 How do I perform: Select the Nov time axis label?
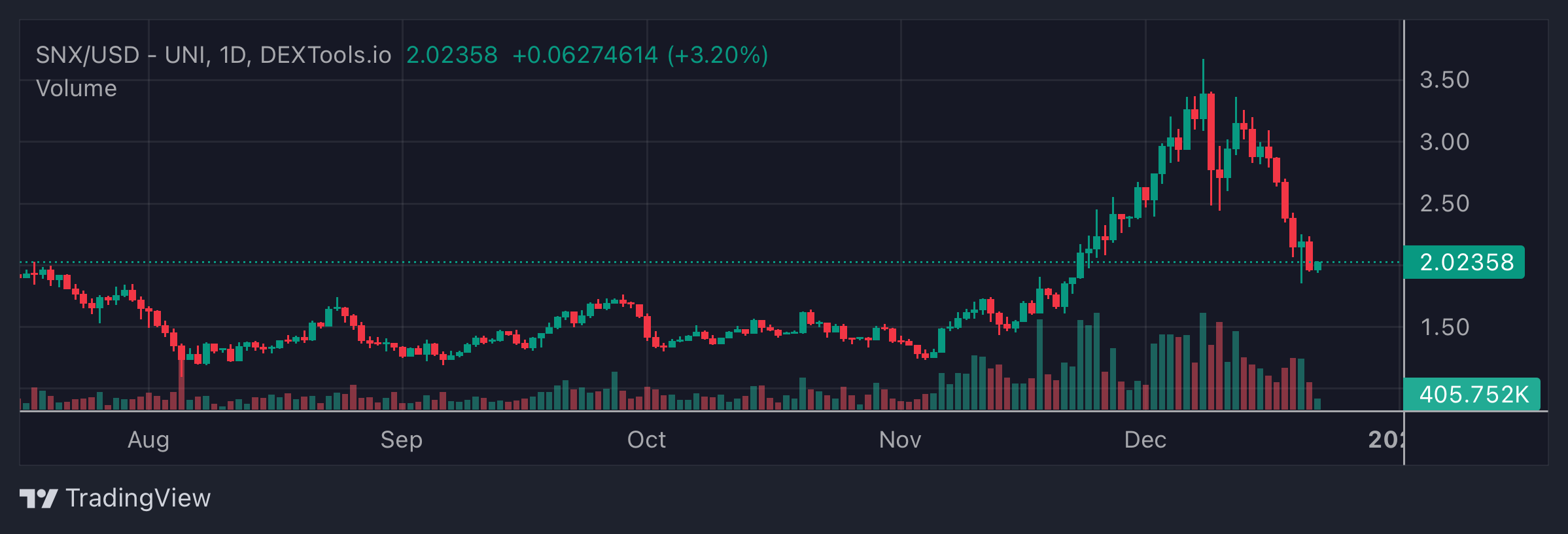tap(900, 440)
